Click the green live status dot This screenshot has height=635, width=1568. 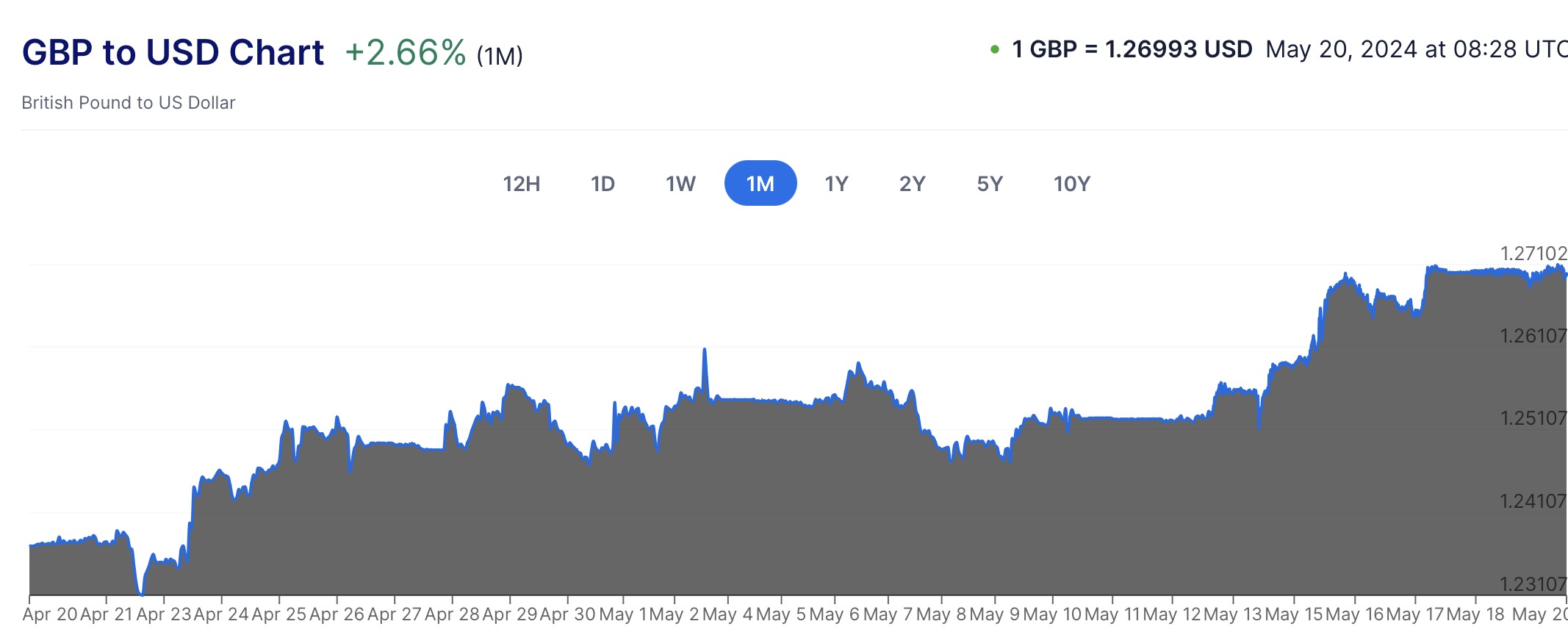click(x=995, y=50)
